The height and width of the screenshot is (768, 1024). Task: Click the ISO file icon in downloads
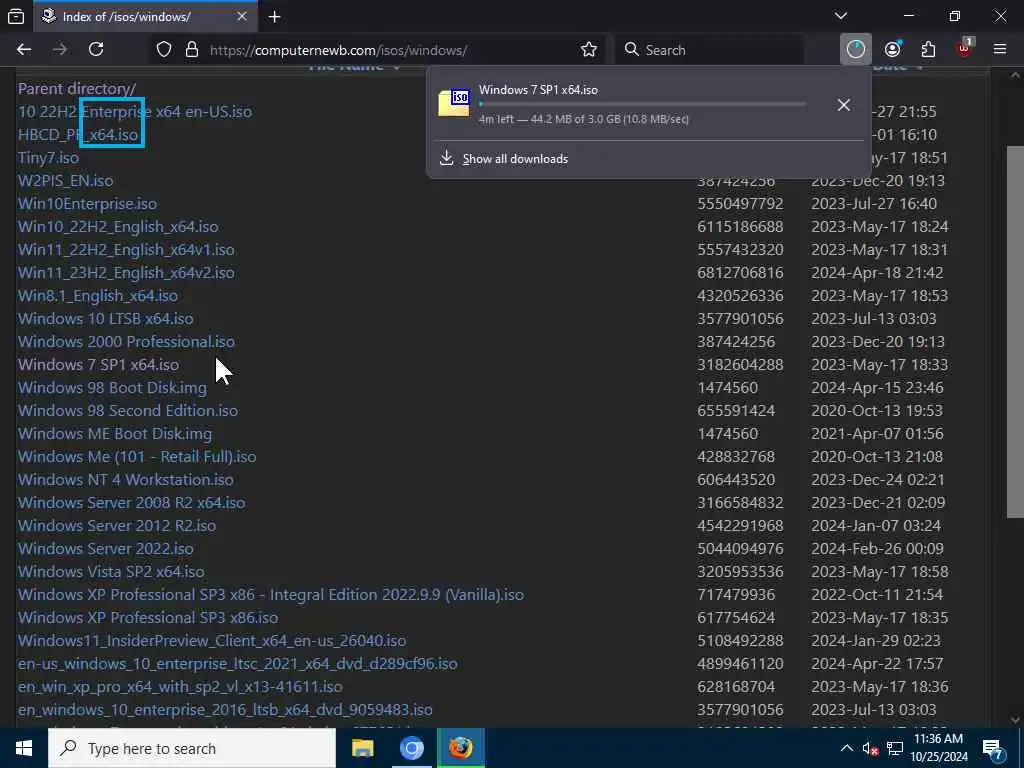454,103
